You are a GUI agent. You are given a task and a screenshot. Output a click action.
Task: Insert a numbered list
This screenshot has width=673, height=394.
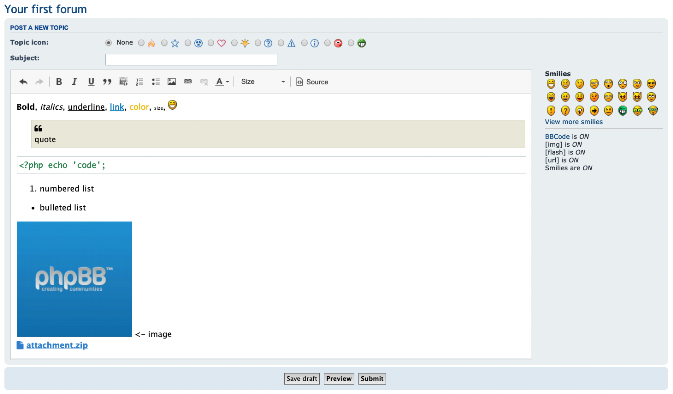point(139,82)
